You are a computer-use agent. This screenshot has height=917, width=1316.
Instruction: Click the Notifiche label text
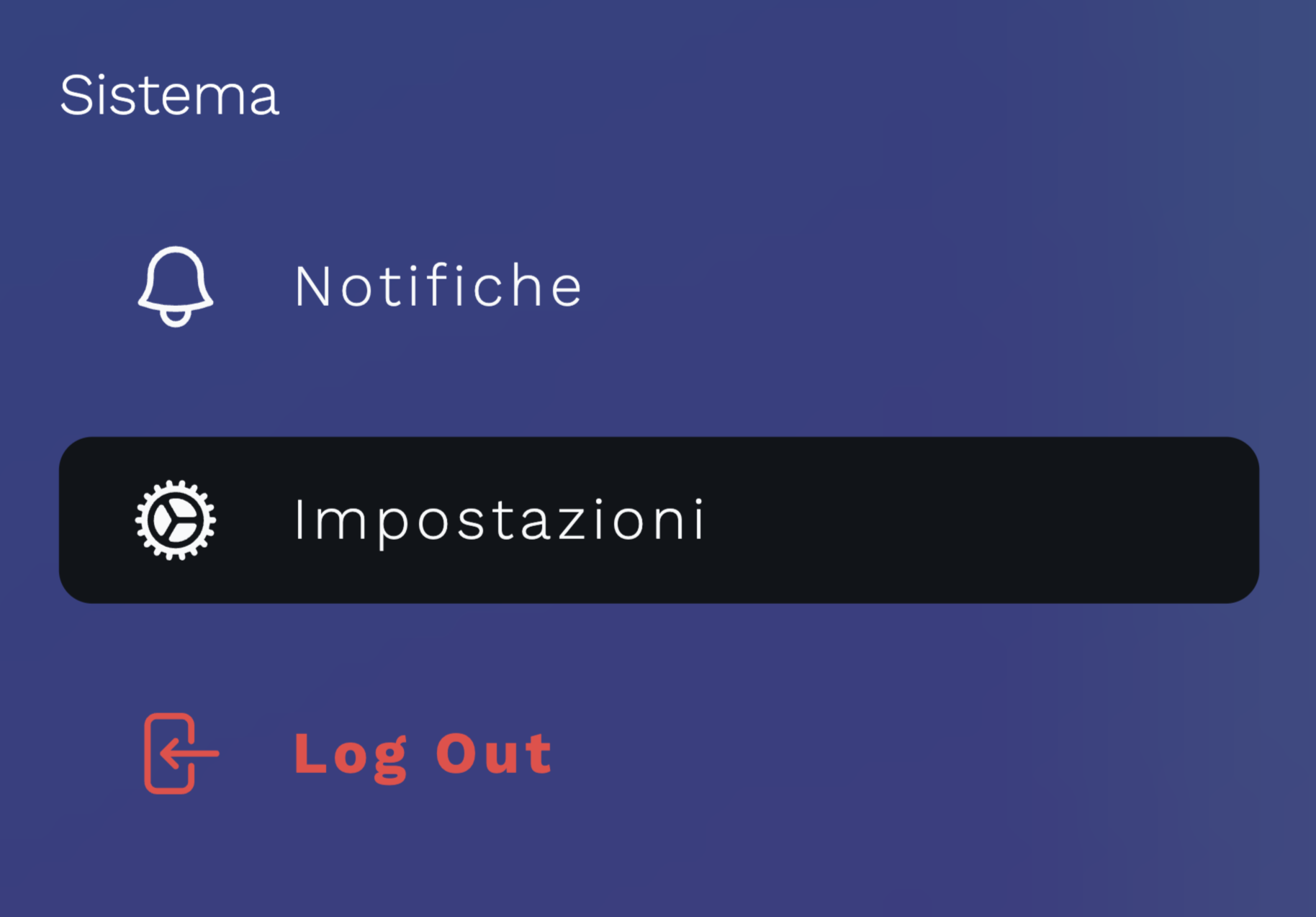coord(438,286)
